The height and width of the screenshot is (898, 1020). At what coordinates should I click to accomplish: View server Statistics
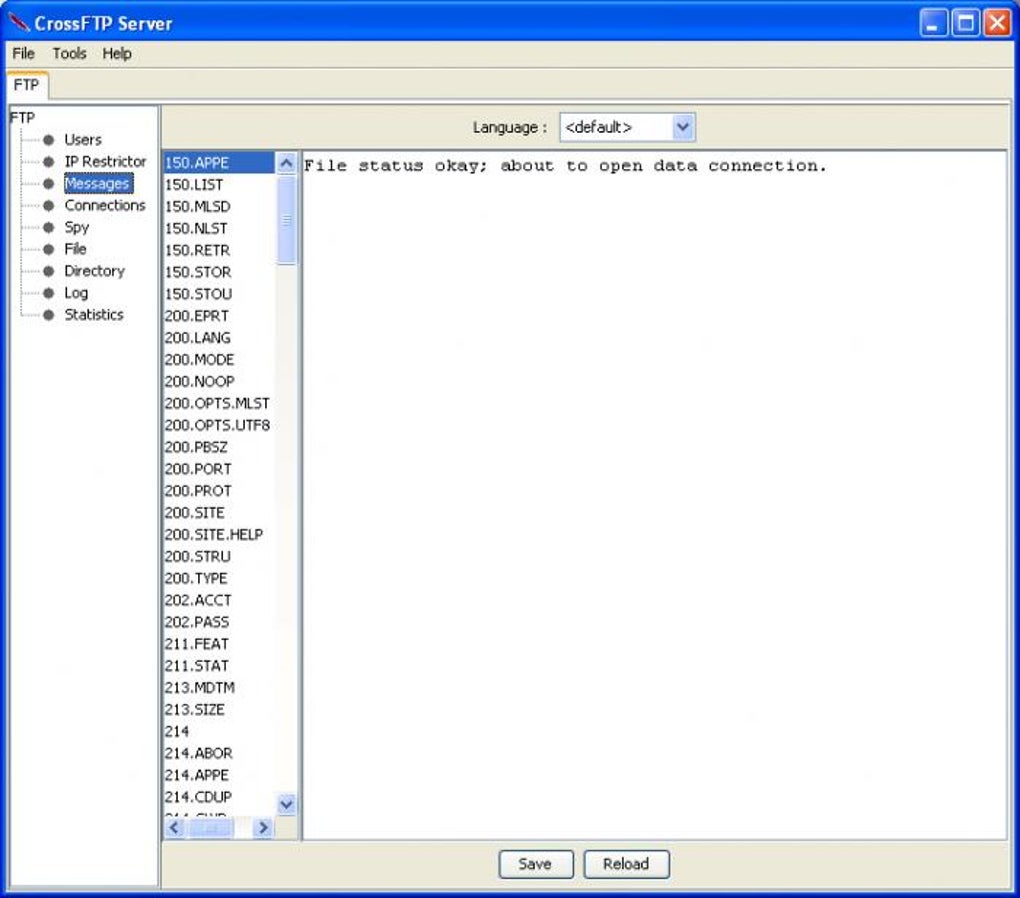[x=94, y=315]
